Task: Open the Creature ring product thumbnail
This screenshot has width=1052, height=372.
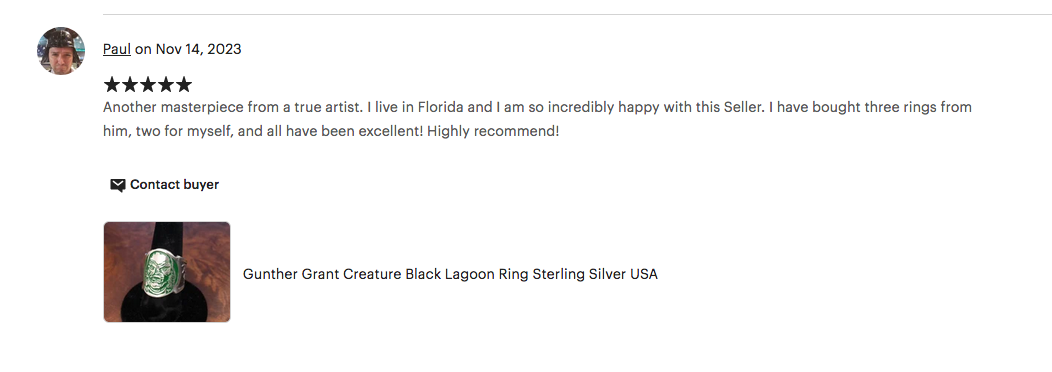Action: 167,272
